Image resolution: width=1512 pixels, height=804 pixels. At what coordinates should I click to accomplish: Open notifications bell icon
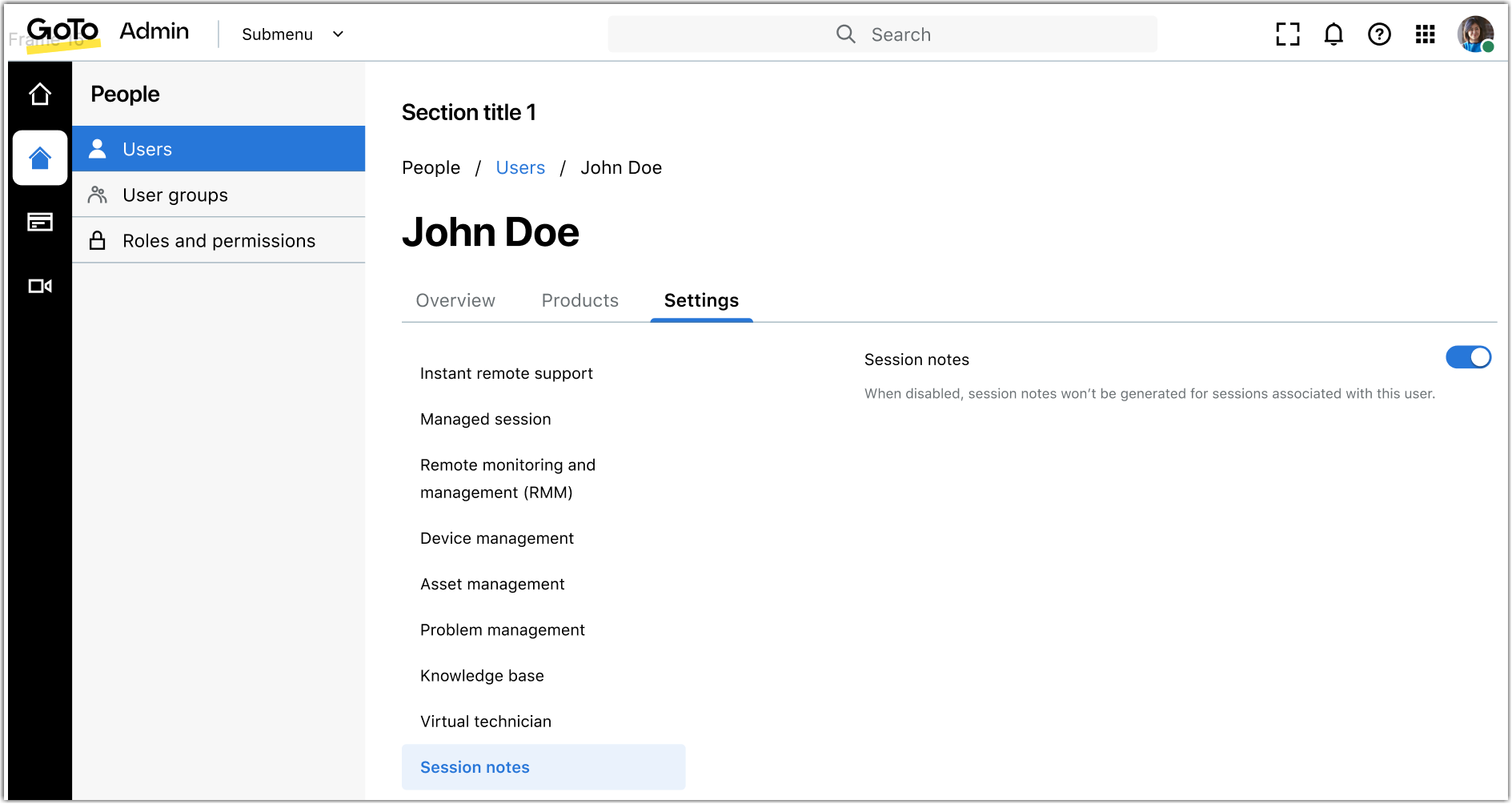click(x=1333, y=34)
